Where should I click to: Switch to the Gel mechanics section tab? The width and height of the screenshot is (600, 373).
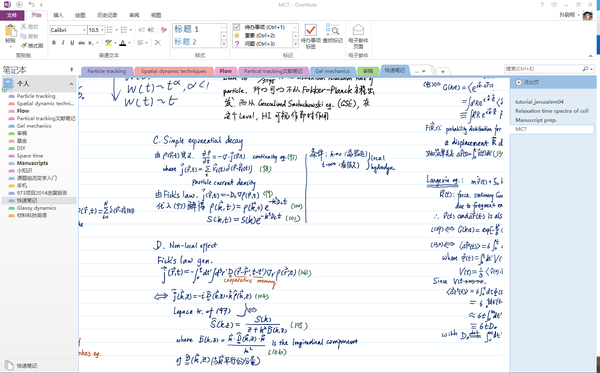pos(332,71)
